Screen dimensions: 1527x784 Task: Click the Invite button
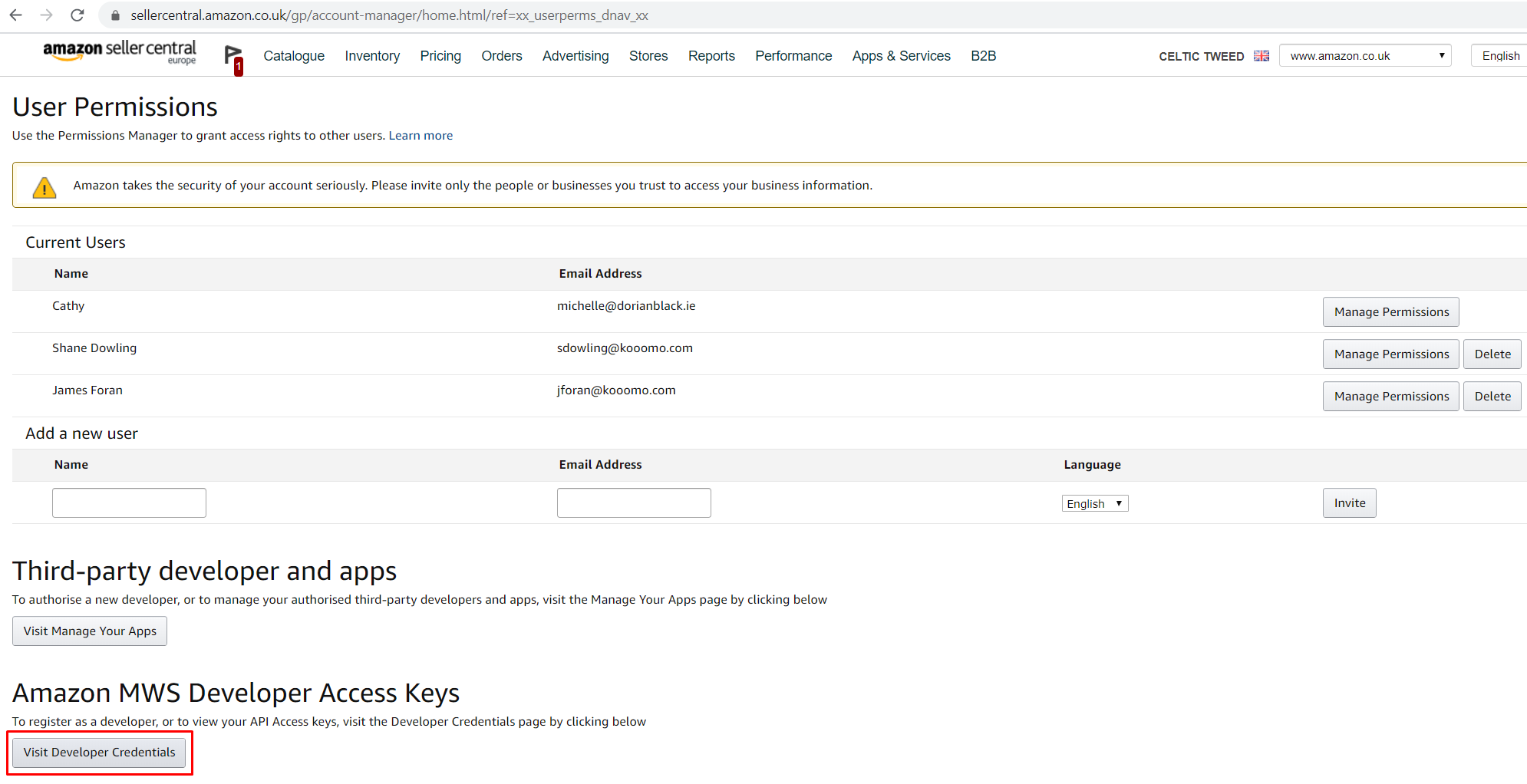[x=1349, y=502]
